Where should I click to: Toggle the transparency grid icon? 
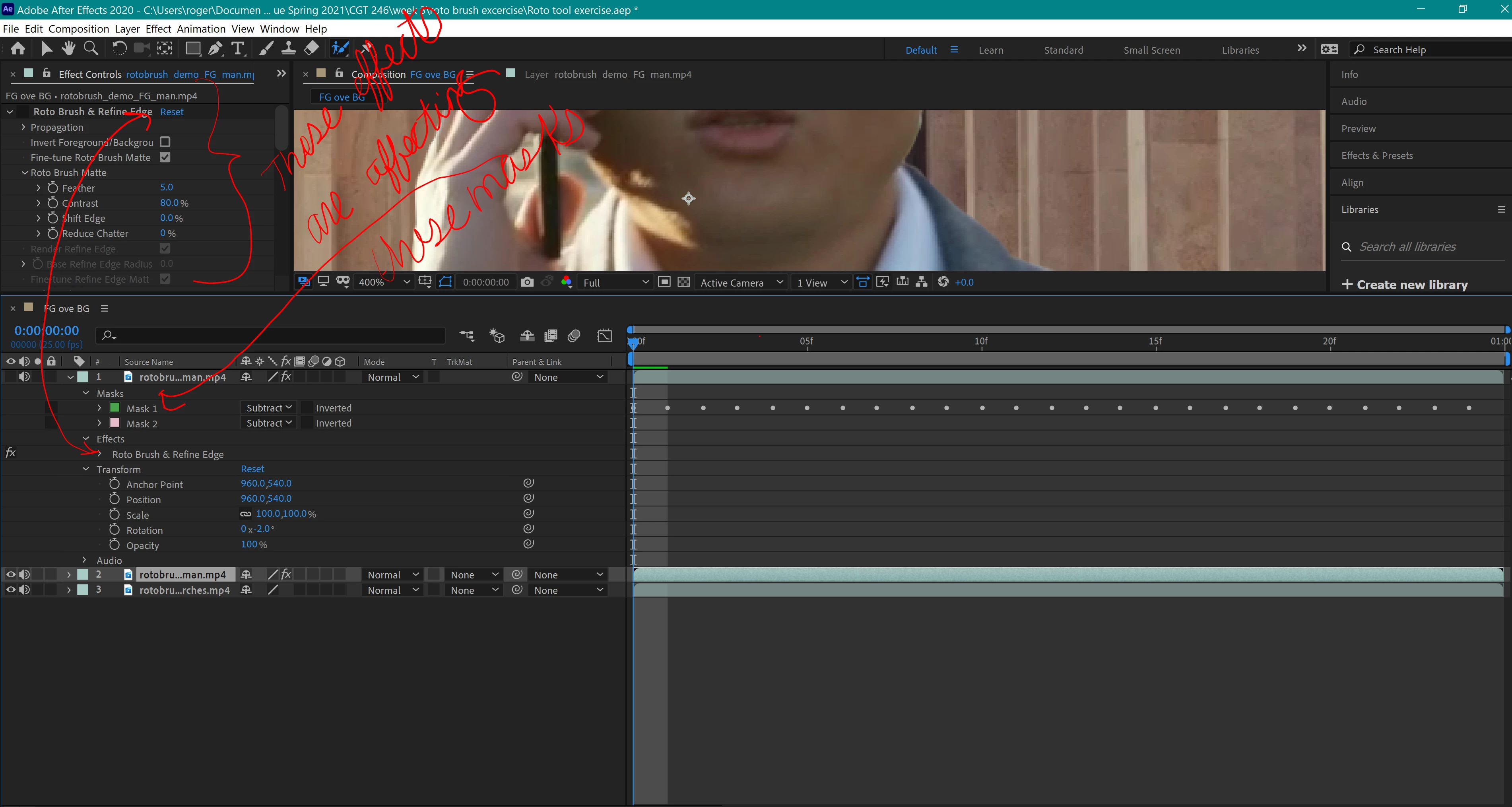684,282
